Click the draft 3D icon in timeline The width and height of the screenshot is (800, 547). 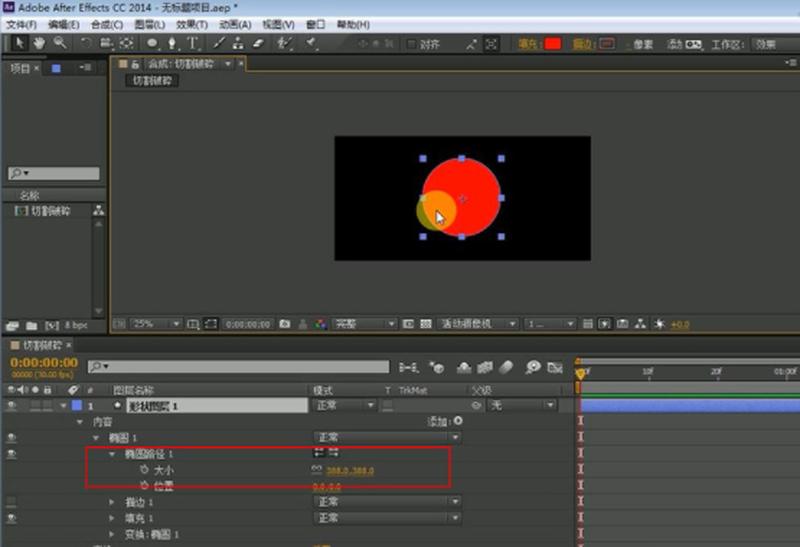tap(437, 367)
